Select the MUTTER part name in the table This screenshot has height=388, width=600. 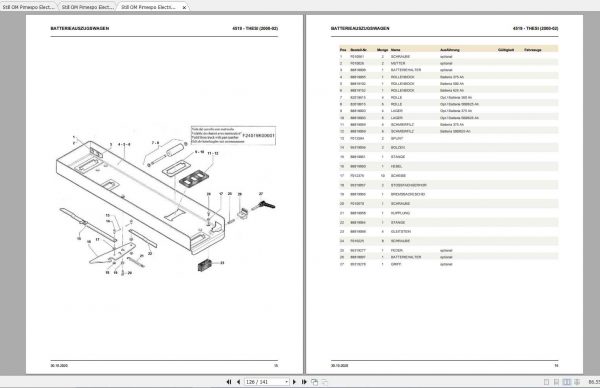[398, 63]
